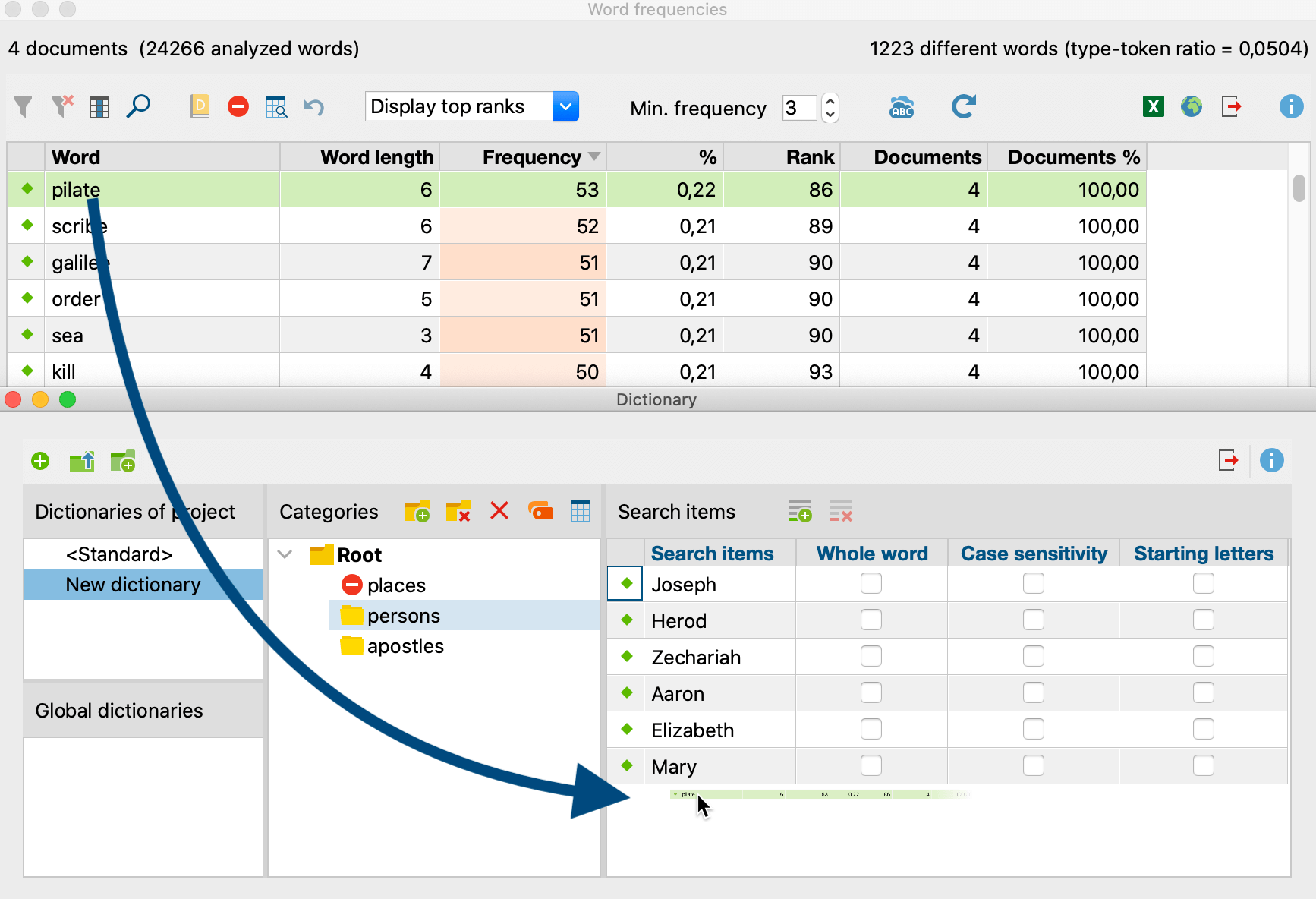Click the red stop list icon
Image resolution: width=1316 pixels, height=899 pixels.
(x=238, y=106)
